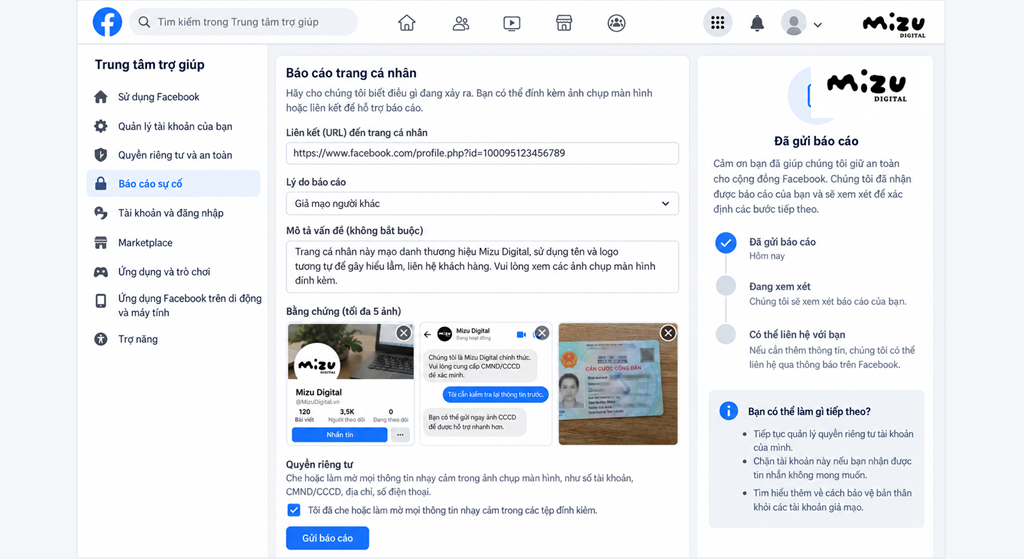Select 'Quản lý tài khoản của bạn'

coord(175,126)
